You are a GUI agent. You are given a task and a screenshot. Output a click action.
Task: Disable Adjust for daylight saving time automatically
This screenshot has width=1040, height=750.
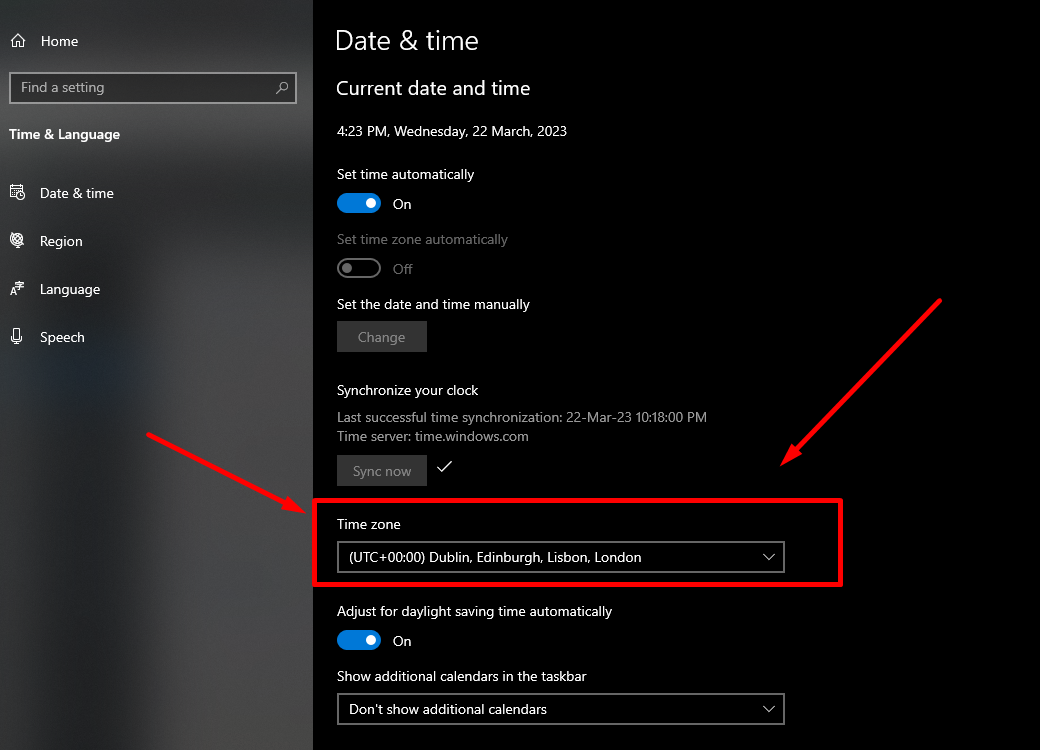(359, 640)
